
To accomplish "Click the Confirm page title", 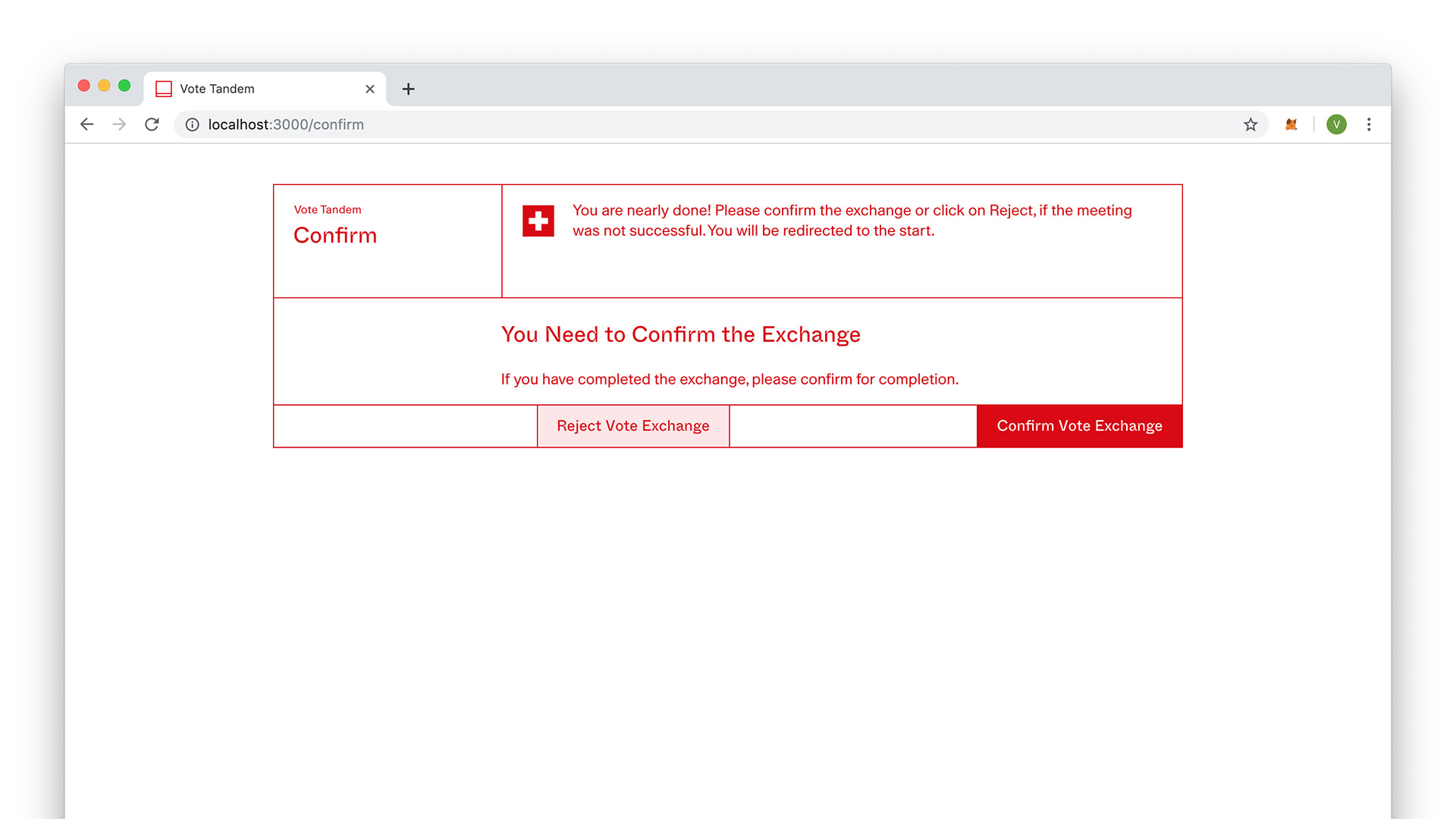I will pos(335,235).
